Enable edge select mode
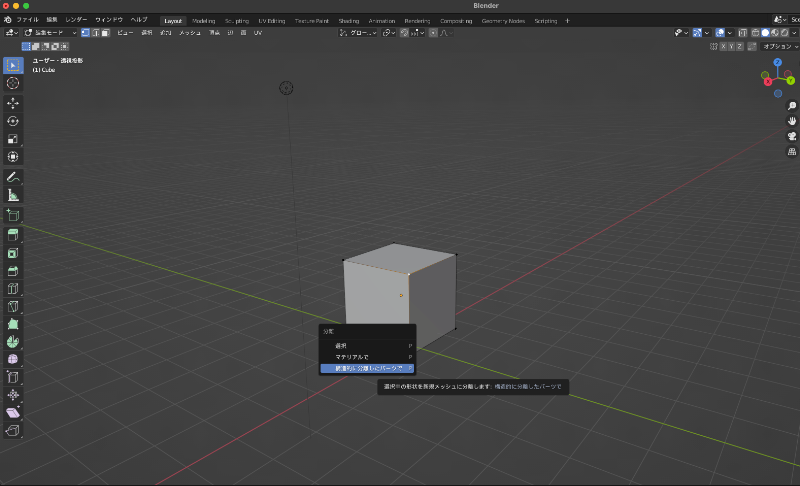Screen dimensions: 800x486 pos(95,33)
